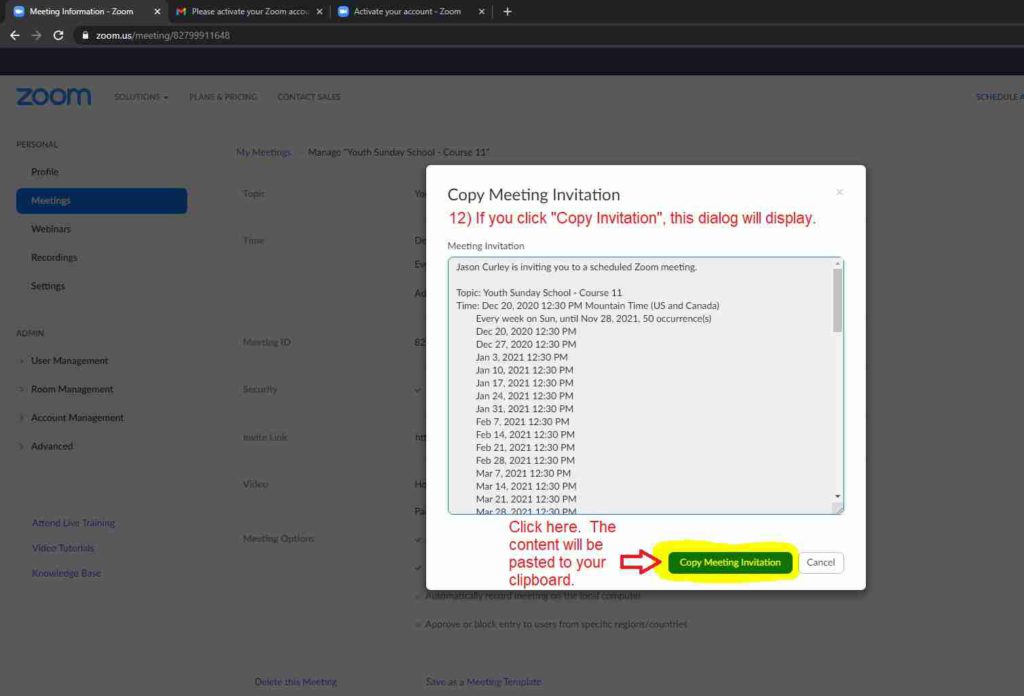
Task: Open a new browser tab with plus icon
Action: click(507, 11)
